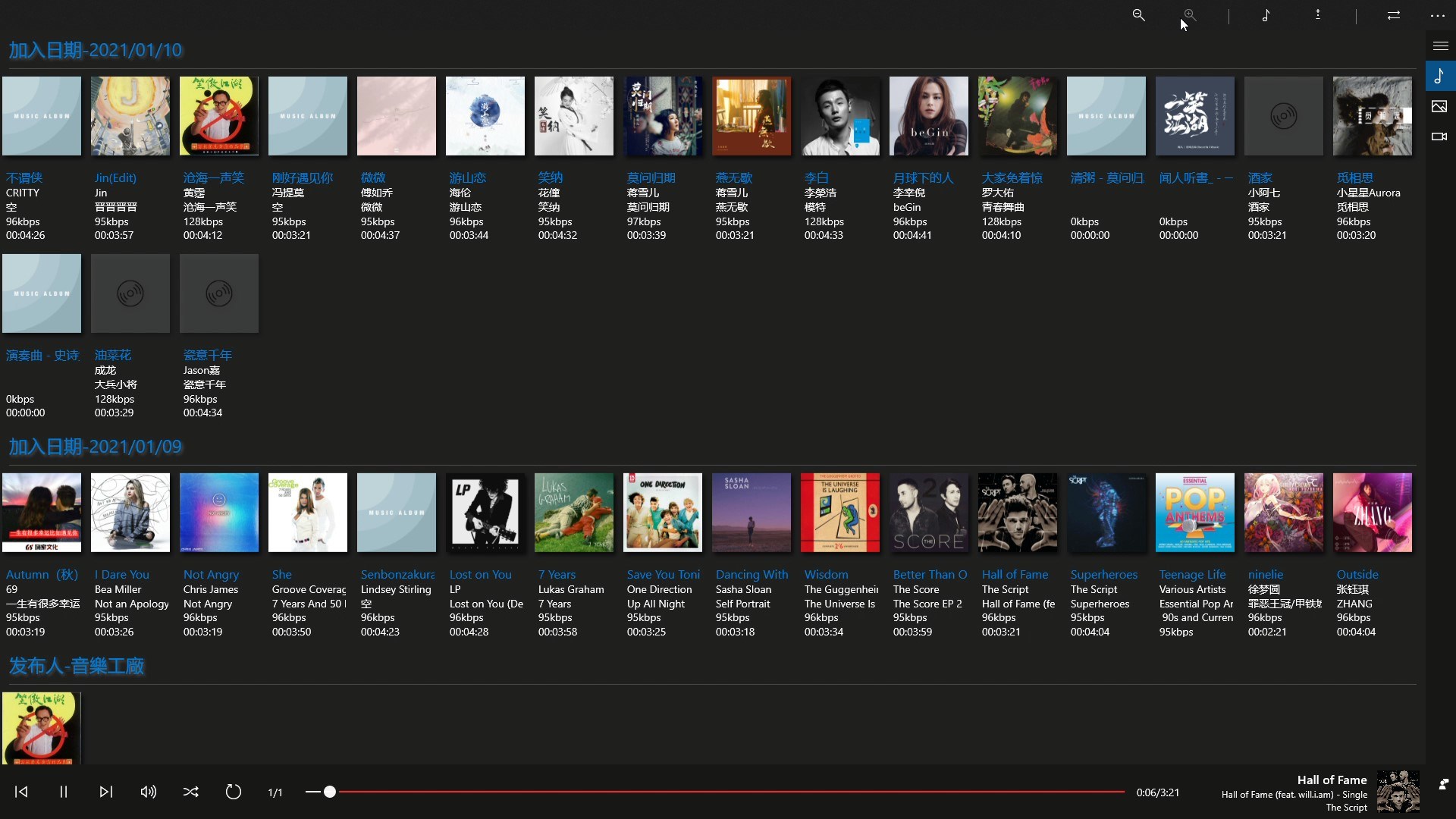This screenshot has width=1456, height=819.
Task: Open the hamburger menu in the sidebar
Action: pyautogui.click(x=1441, y=46)
